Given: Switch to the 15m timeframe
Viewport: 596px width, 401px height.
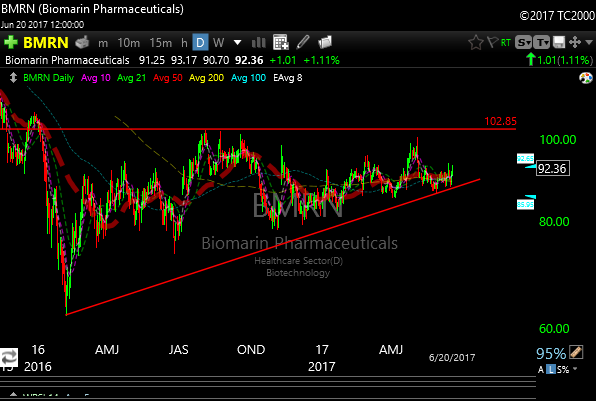Looking at the screenshot, I should click(x=160, y=43).
